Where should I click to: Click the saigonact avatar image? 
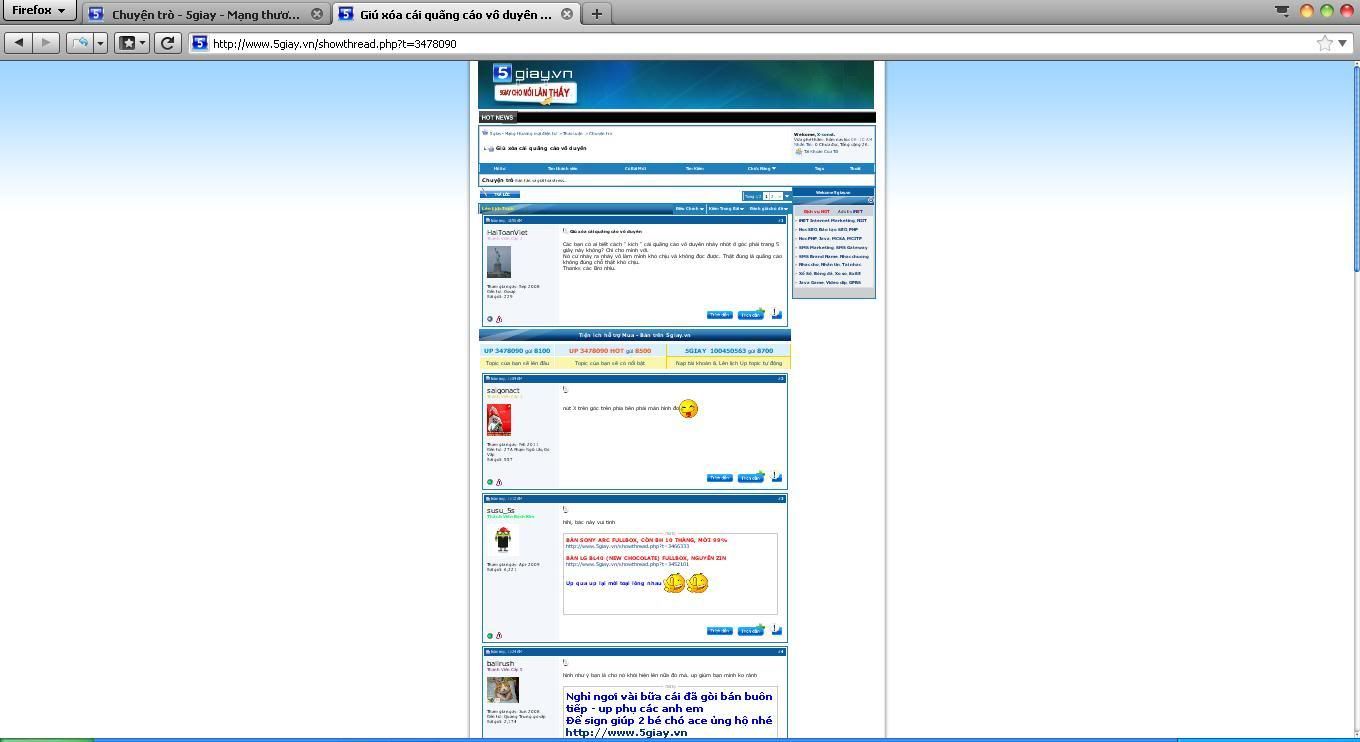pos(499,420)
